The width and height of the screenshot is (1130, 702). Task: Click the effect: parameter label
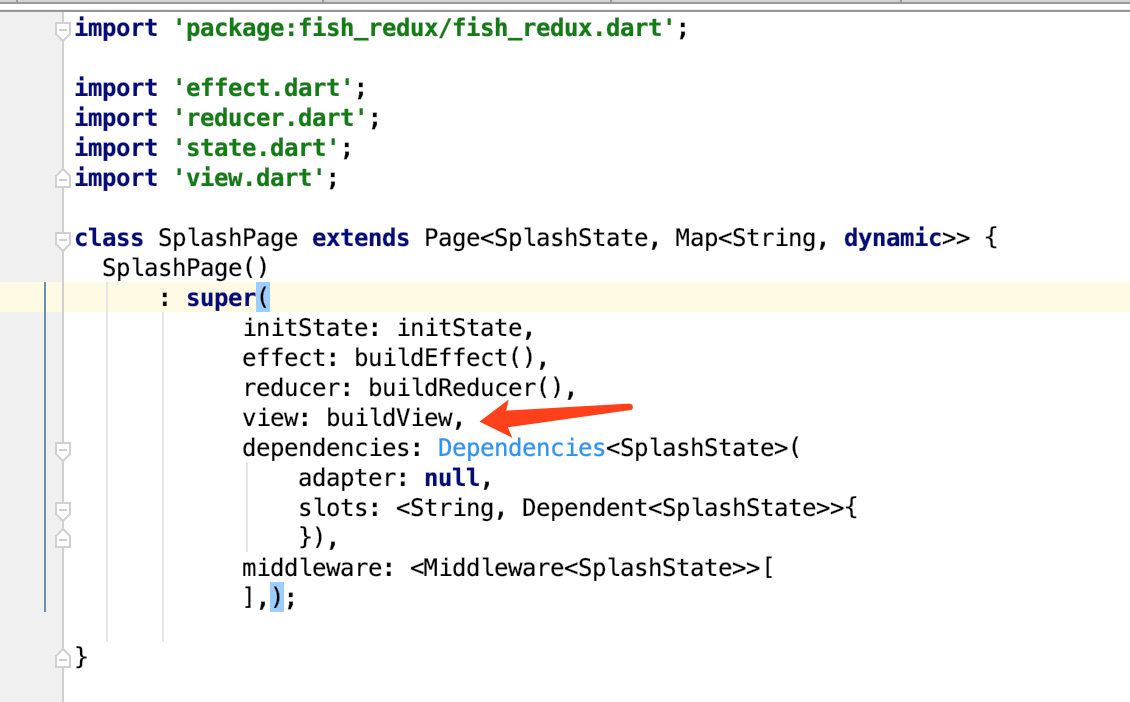(290, 358)
